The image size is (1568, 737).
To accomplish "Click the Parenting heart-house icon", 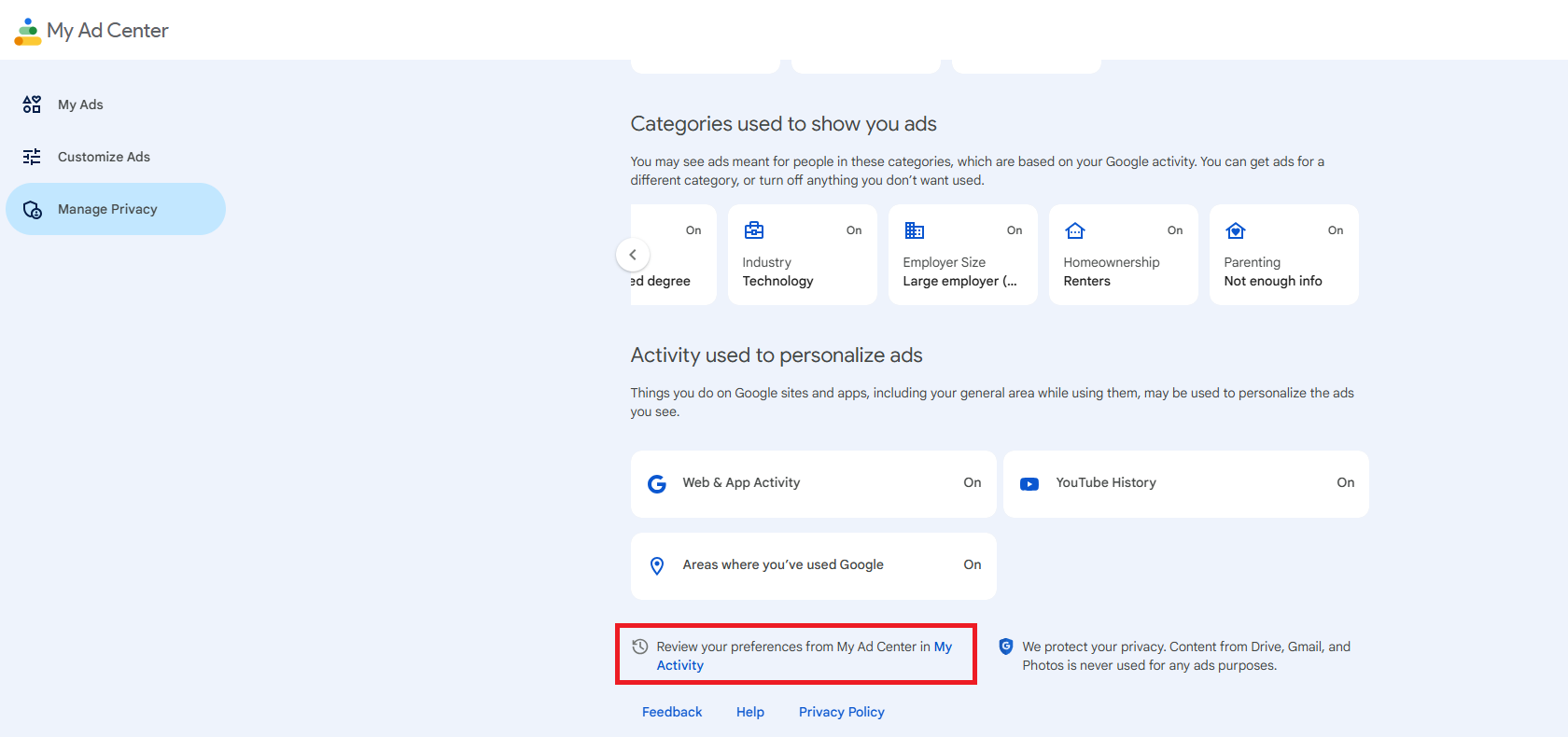I will coord(1236,230).
